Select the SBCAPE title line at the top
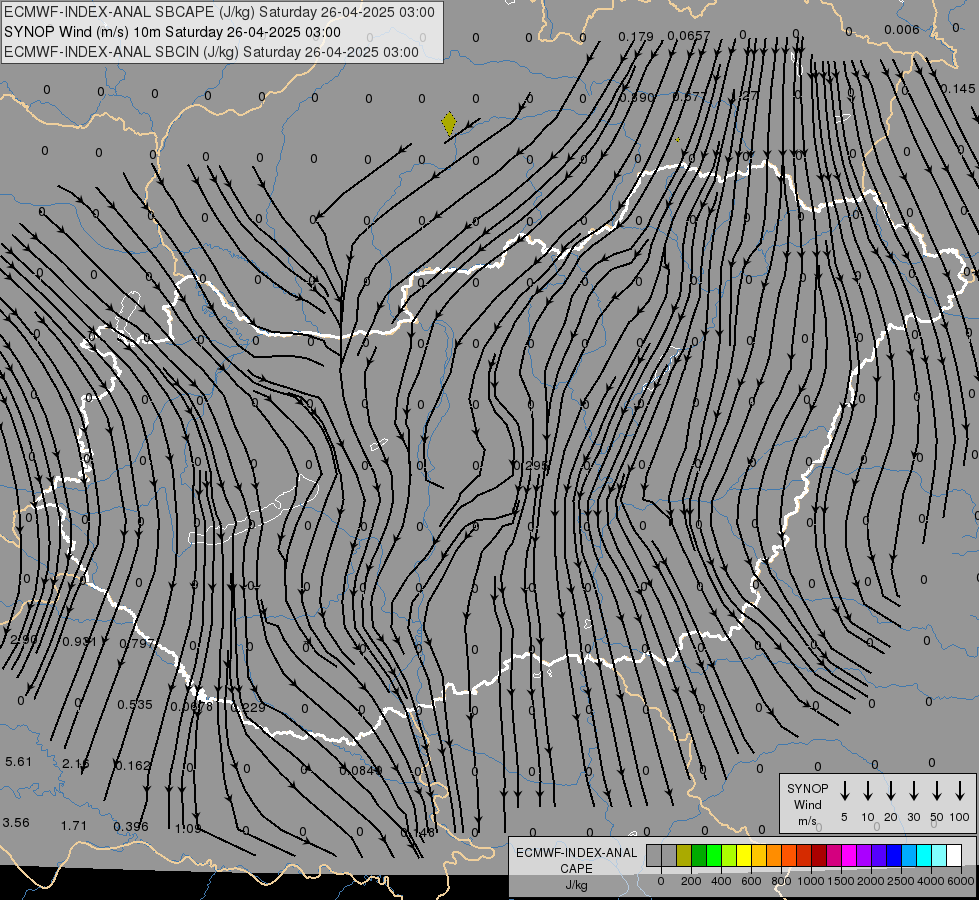This screenshot has width=979, height=900. click(x=219, y=12)
